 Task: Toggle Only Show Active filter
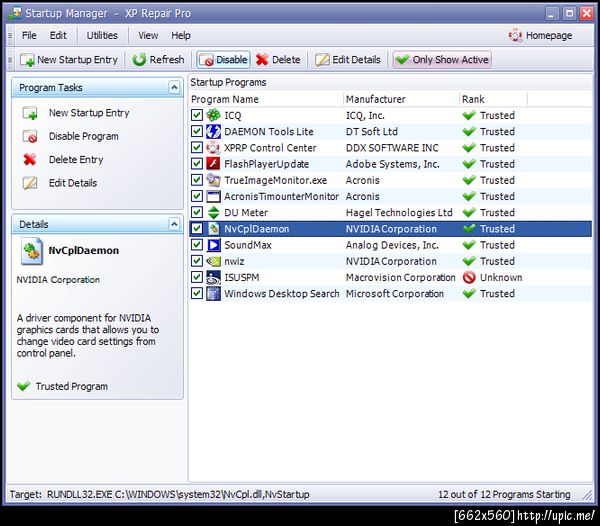[x=442, y=60]
